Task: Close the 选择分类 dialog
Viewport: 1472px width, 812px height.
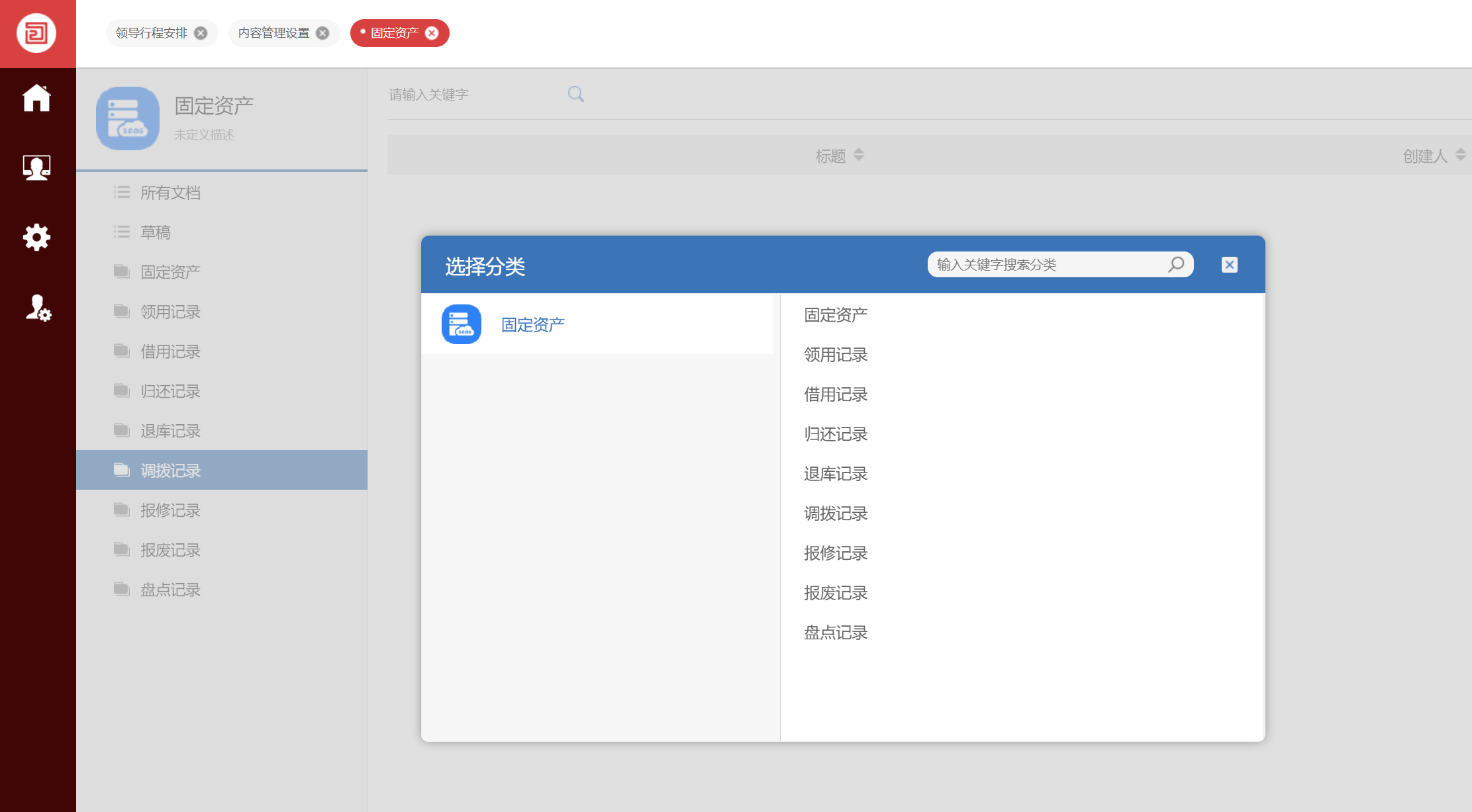Action: [1229, 265]
